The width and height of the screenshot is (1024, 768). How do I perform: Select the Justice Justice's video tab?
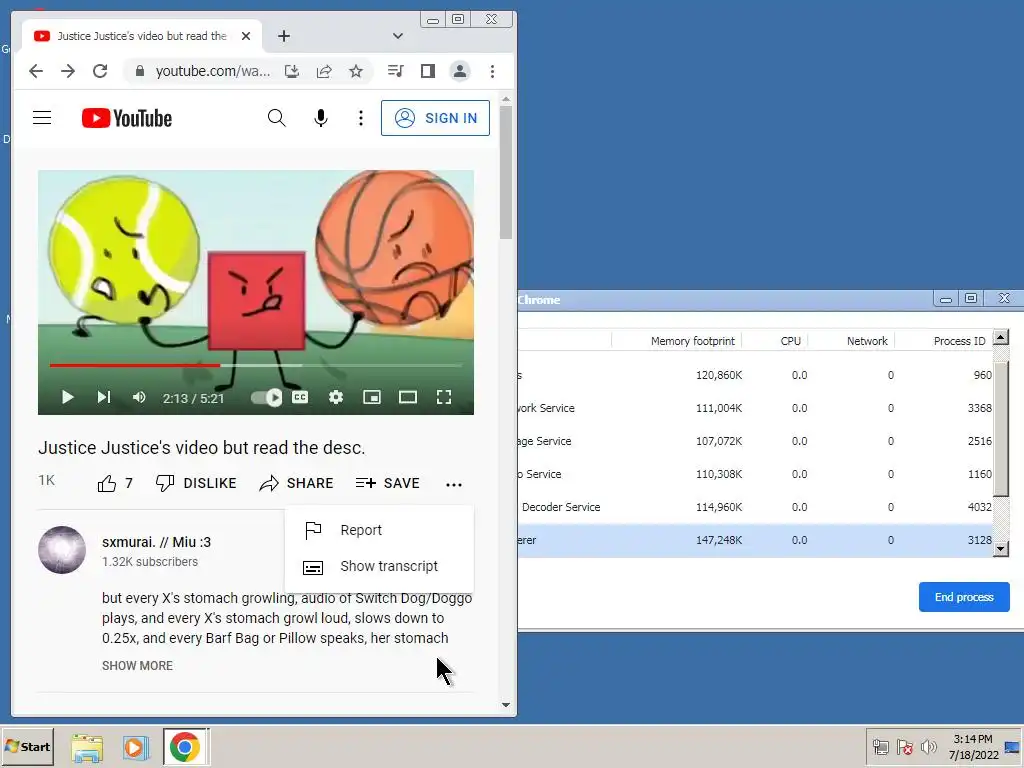click(x=142, y=36)
